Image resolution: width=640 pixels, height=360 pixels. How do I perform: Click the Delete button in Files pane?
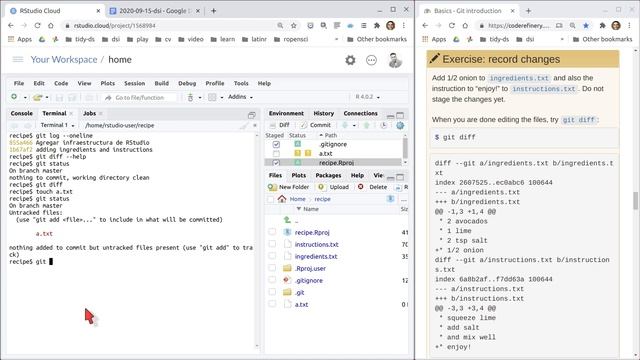[372, 187]
